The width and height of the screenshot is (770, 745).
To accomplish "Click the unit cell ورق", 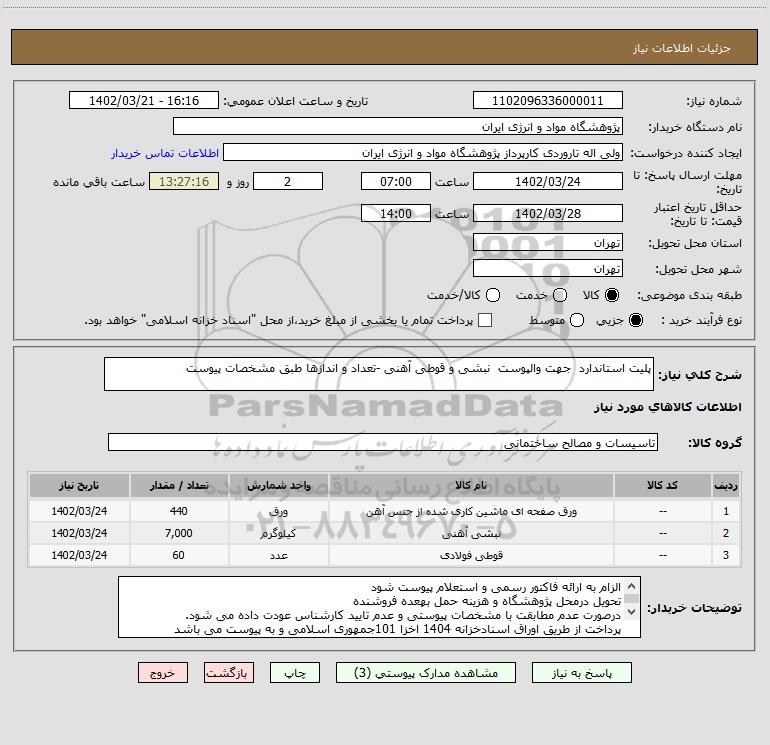I will (x=278, y=511).
